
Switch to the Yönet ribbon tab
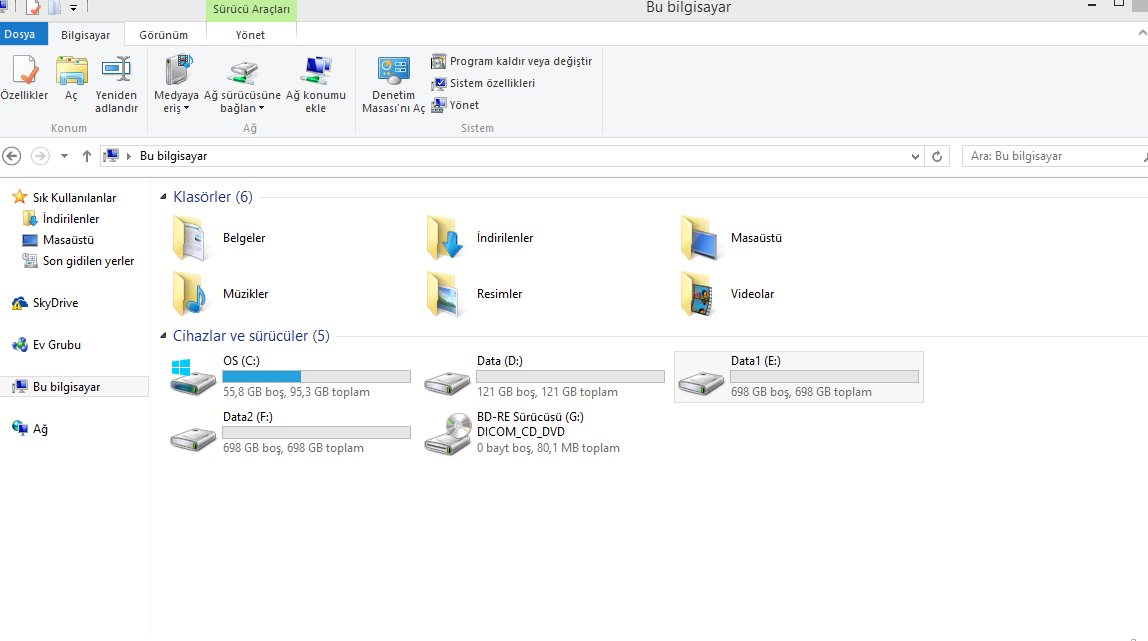coord(250,35)
